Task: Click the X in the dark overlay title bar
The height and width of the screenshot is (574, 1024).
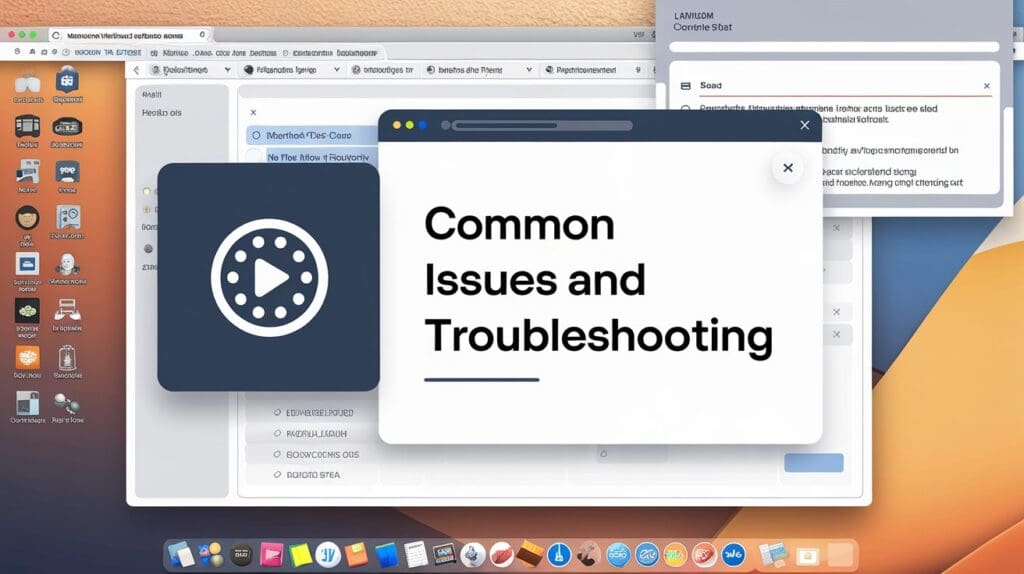Action: tap(805, 125)
